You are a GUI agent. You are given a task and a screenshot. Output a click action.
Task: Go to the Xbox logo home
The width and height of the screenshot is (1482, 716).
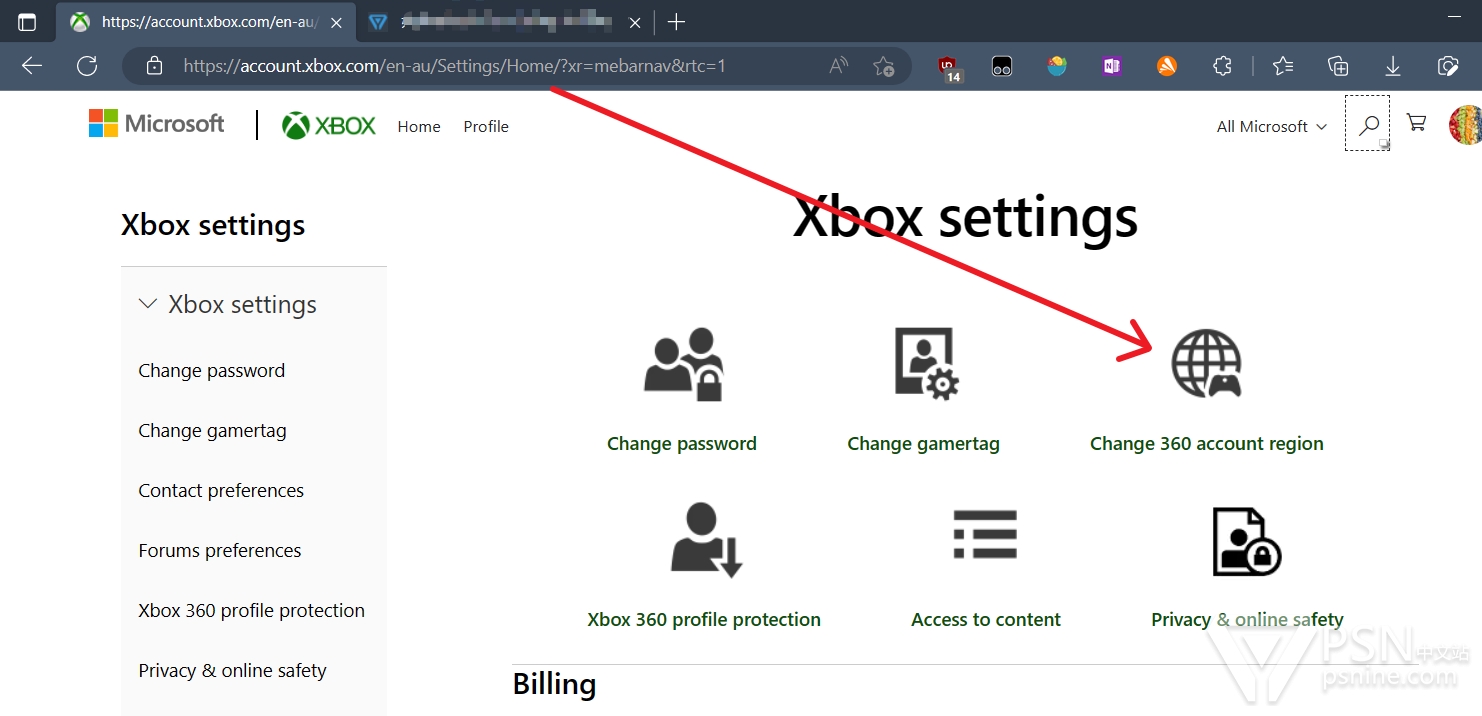click(x=329, y=125)
